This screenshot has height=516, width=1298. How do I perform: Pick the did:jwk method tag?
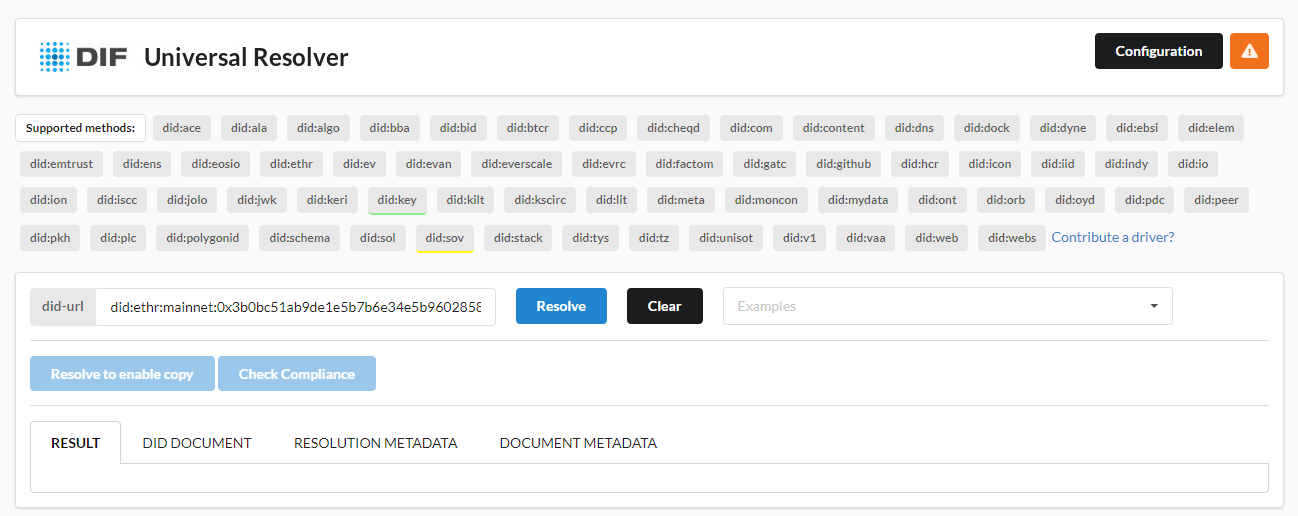coord(257,200)
